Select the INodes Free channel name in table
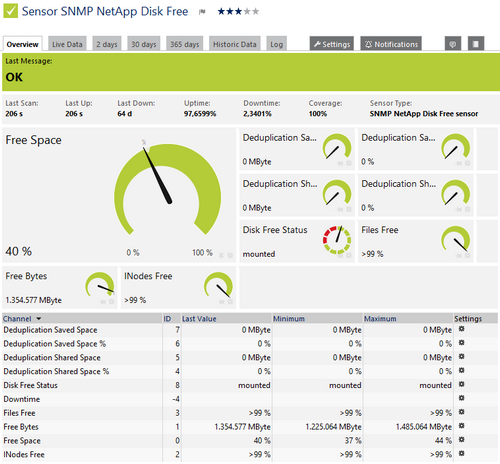Viewport: 500px width, 464px height. pyautogui.click(x=24, y=454)
